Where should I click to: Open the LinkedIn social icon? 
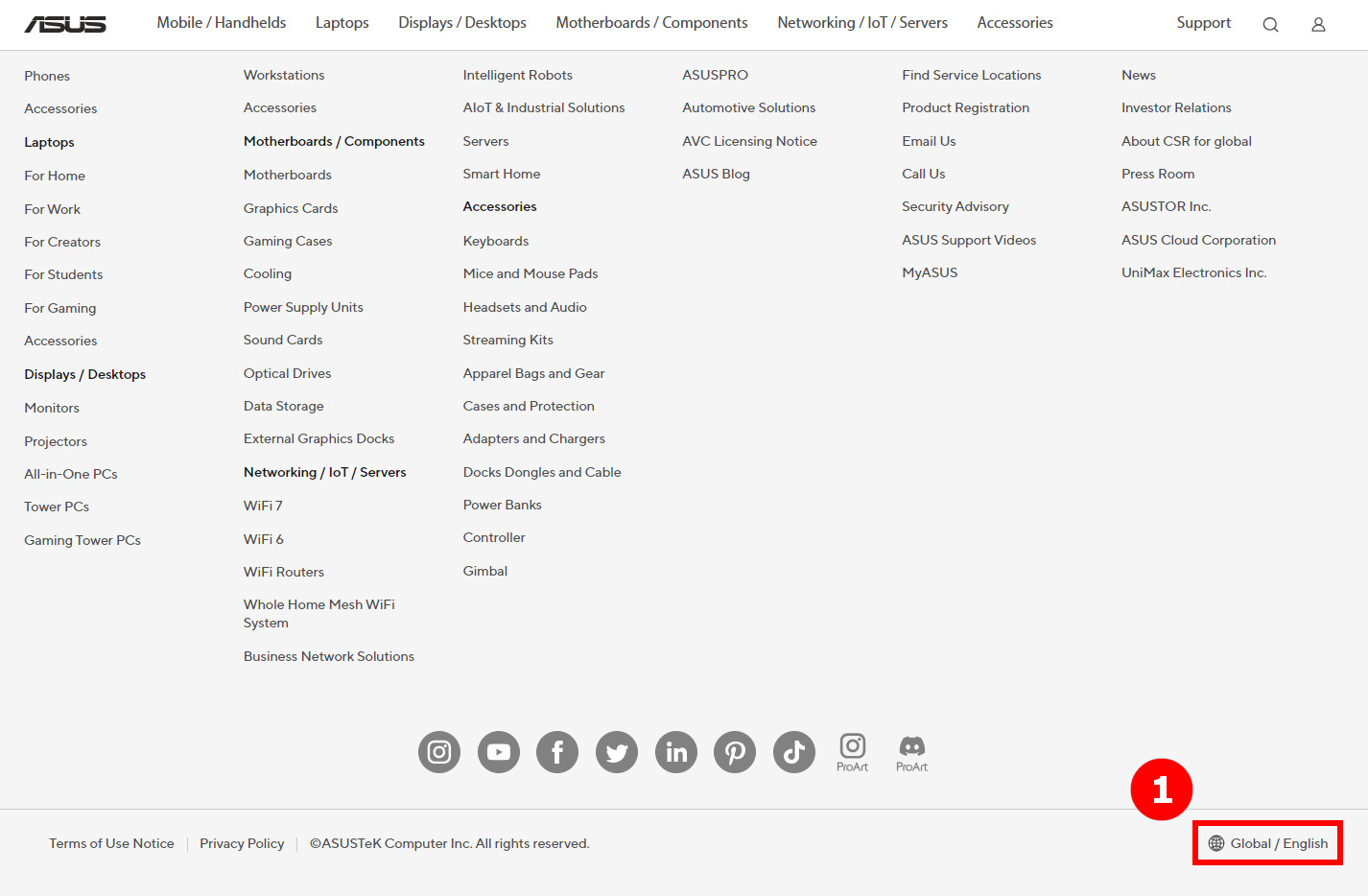tap(676, 752)
